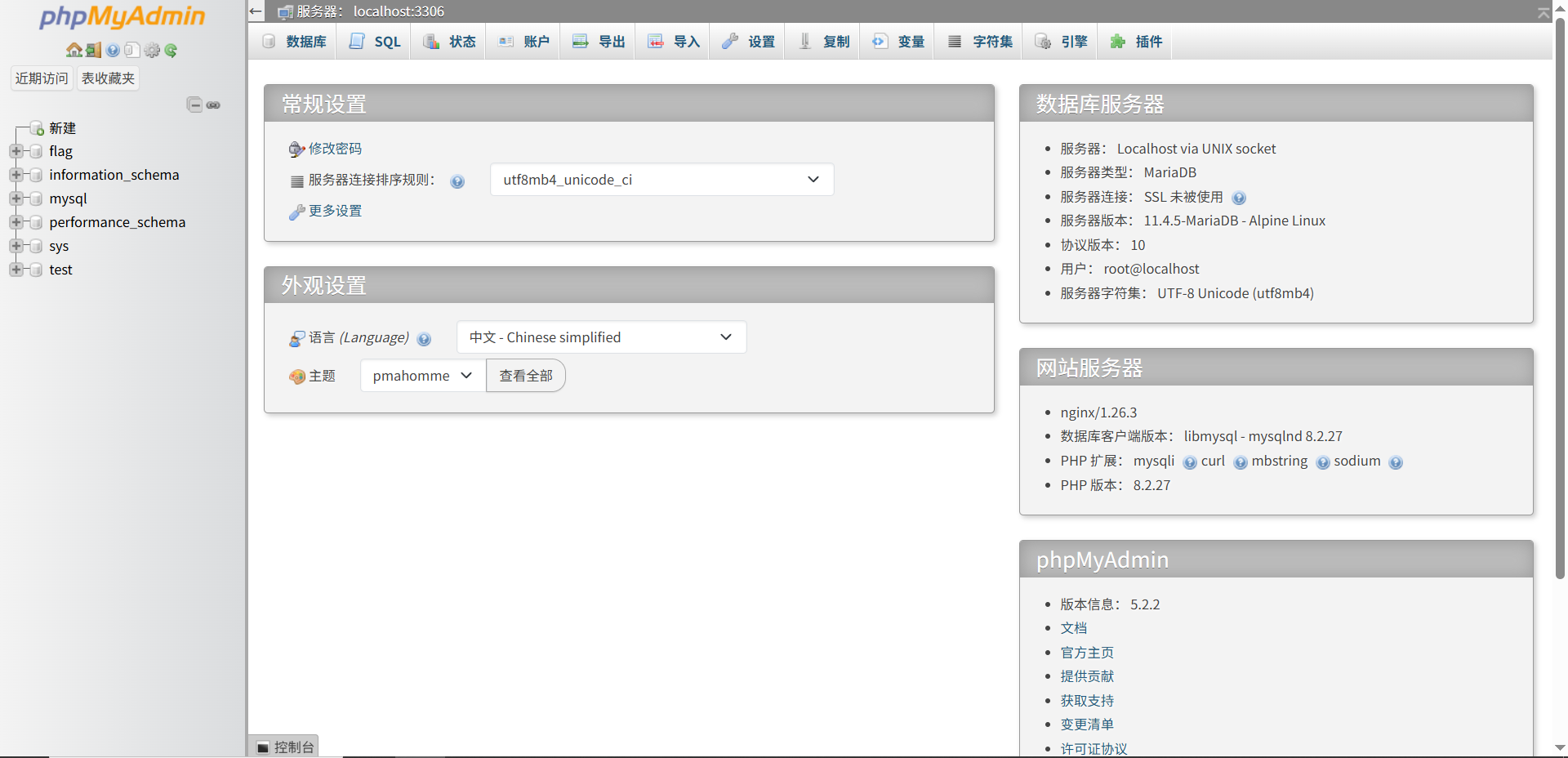This screenshot has height=758, width=1568.
Task: Click the log out door icon
Action: pyautogui.click(x=94, y=50)
